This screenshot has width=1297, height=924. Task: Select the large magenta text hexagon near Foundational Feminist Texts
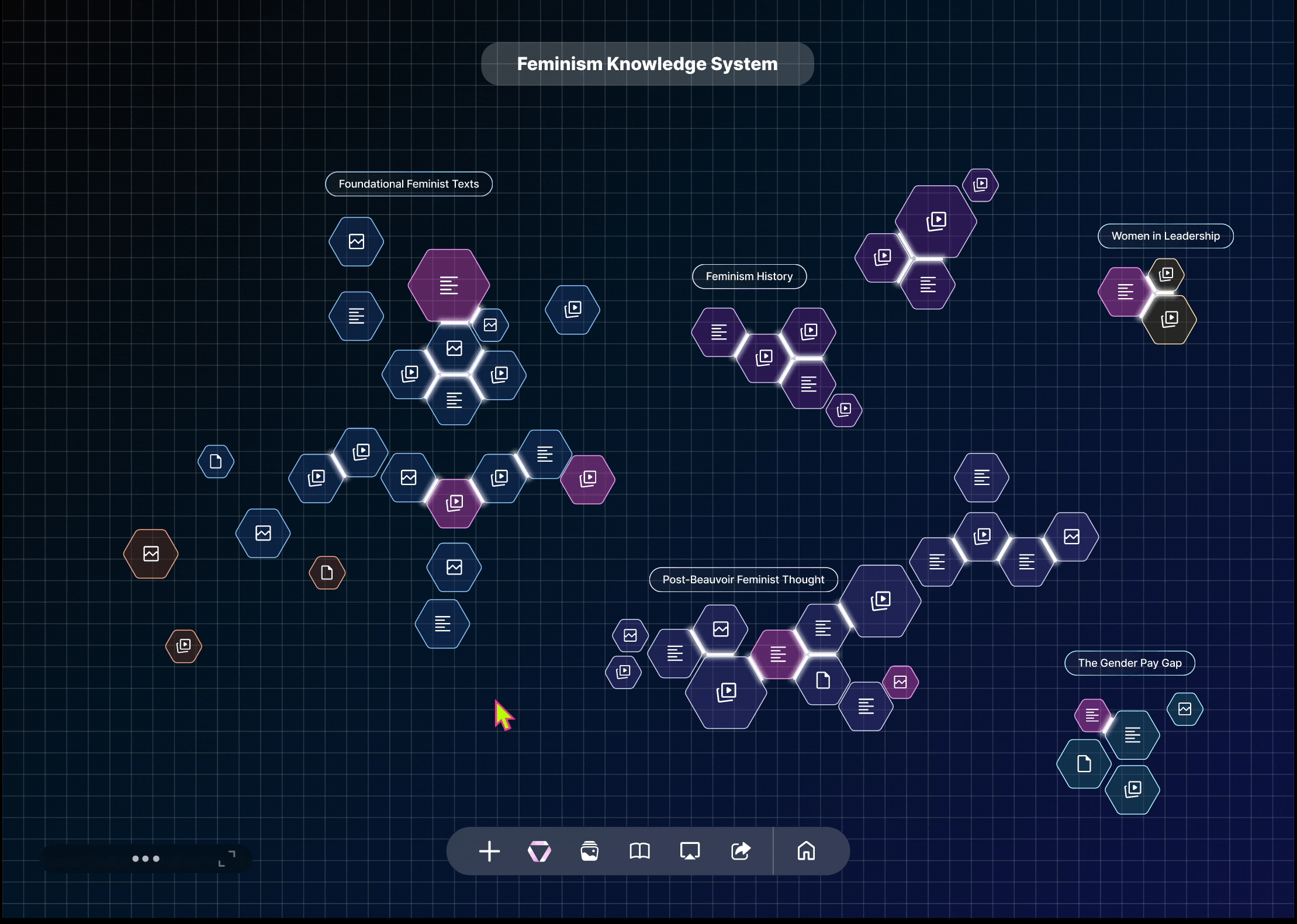tap(448, 285)
